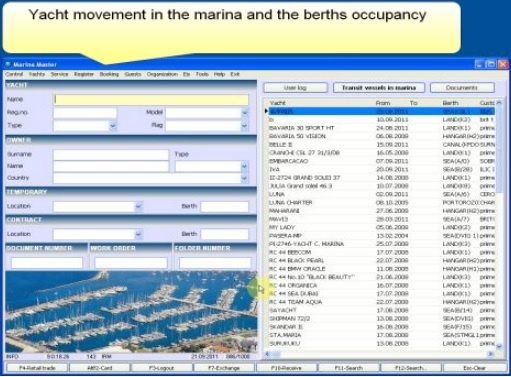Select the highlighted first yacht row

pyautogui.click(x=382, y=111)
